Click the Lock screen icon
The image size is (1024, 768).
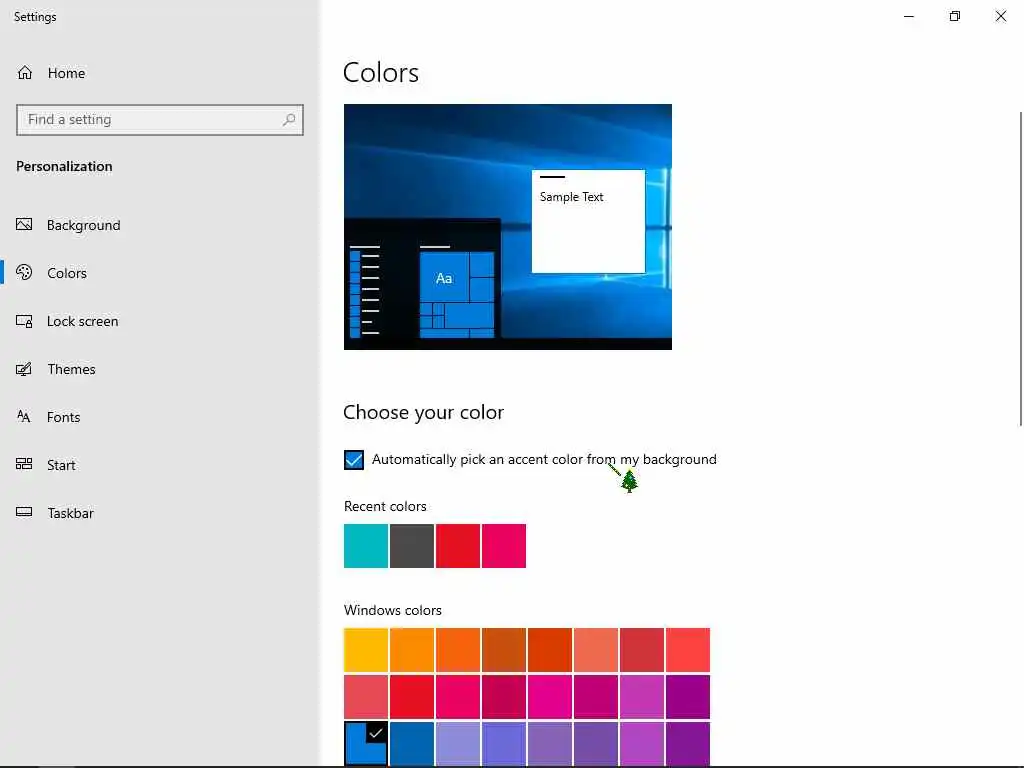click(x=24, y=321)
